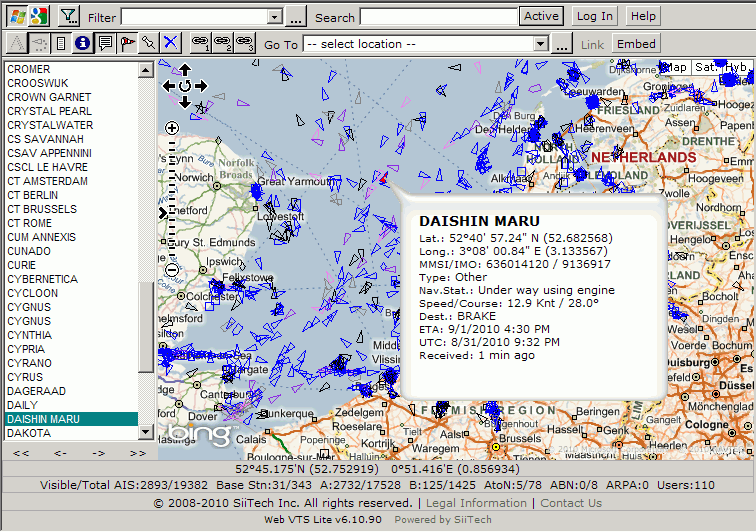This screenshot has width=756, height=532.
Task: Switch to the Hyb. view tab
Action: point(736,68)
